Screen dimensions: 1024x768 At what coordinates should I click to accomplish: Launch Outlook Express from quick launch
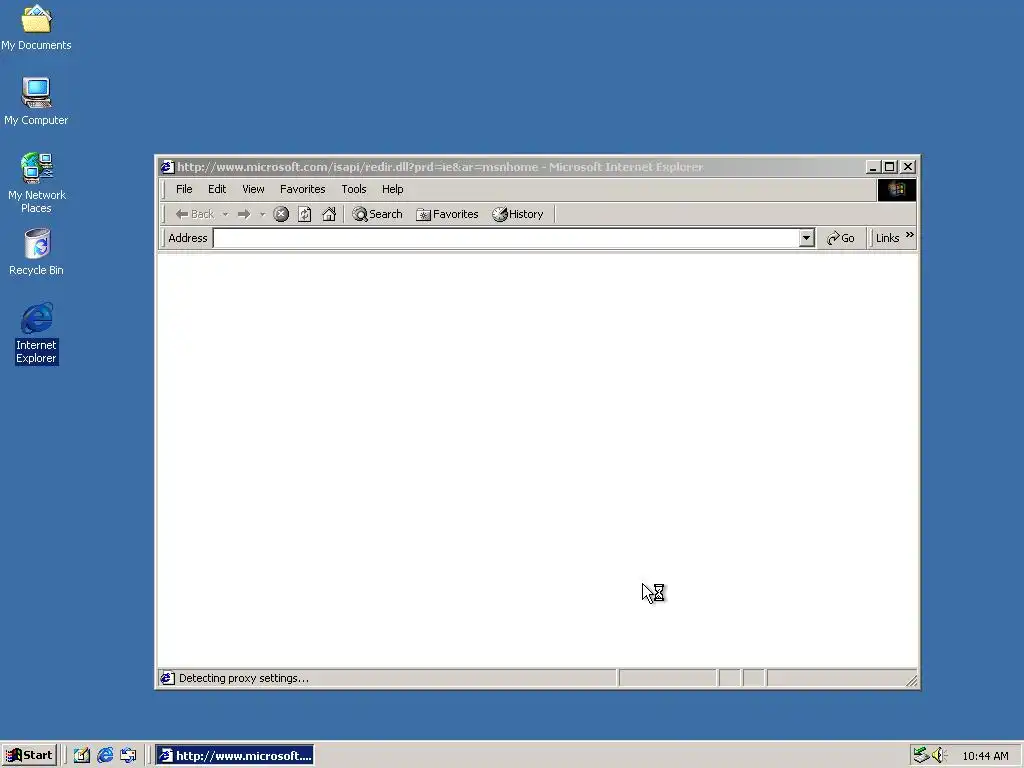coord(128,756)
